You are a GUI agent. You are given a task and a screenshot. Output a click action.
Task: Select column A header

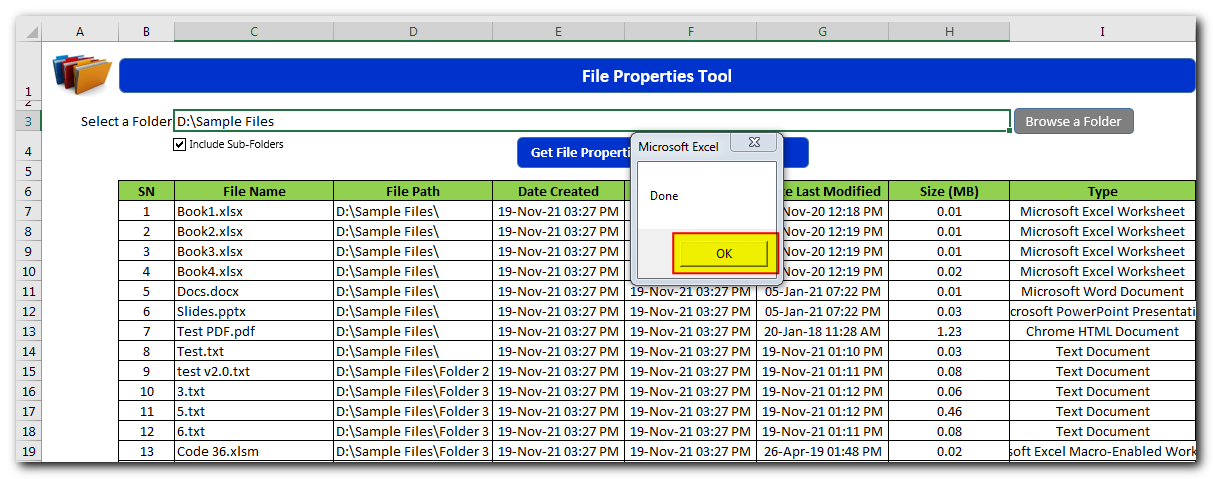coord(80,32)
